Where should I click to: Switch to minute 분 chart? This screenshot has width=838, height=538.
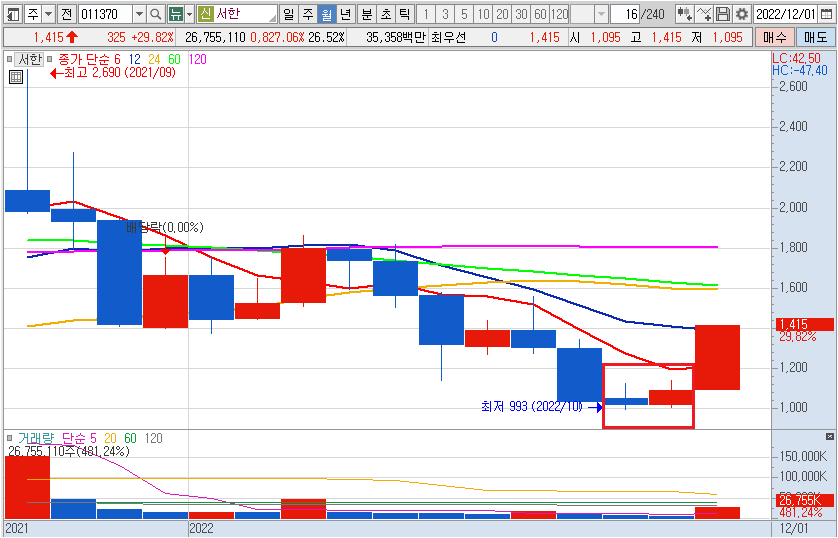(x=367, y=14)
